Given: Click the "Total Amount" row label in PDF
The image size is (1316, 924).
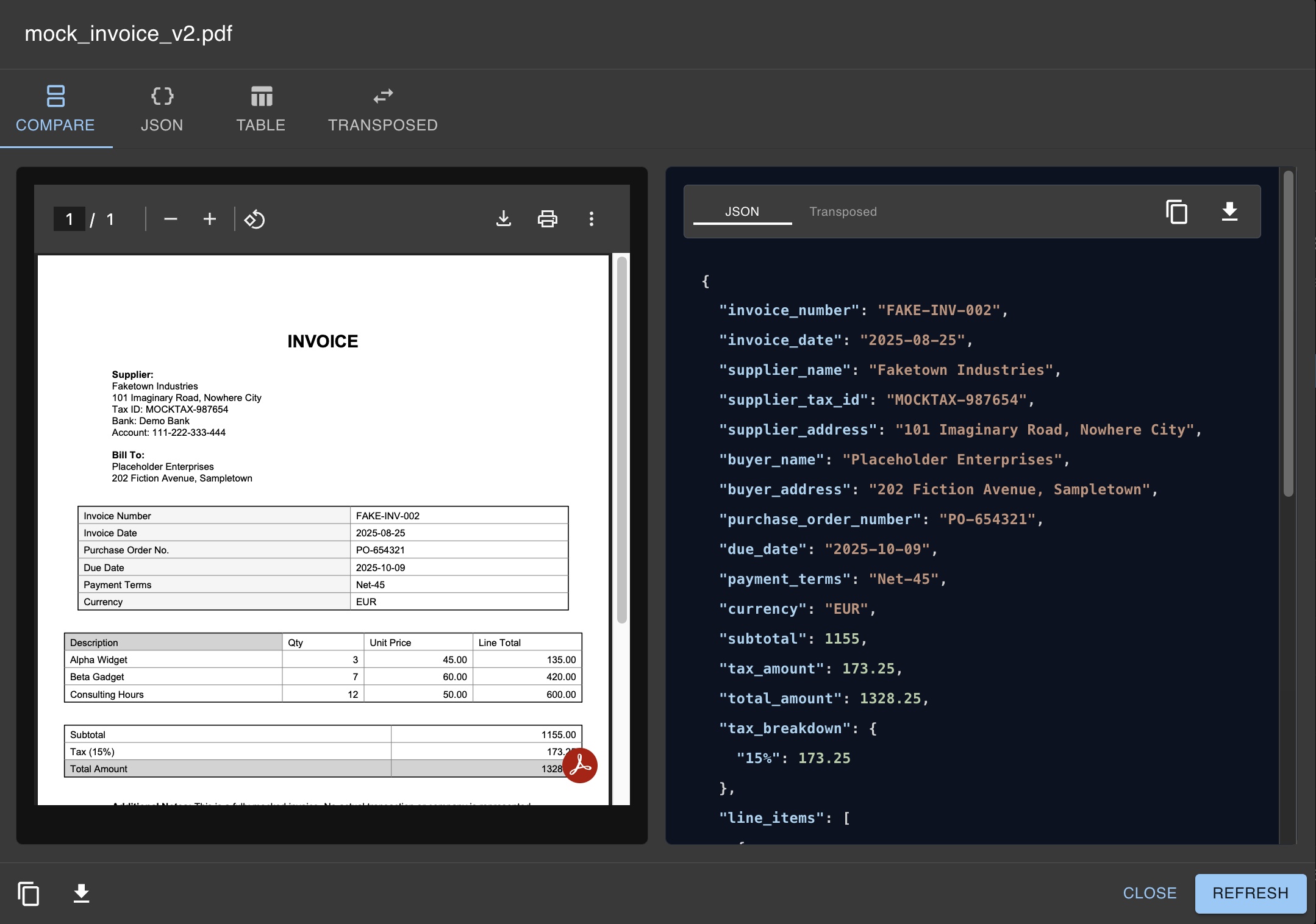Looking at the screenshot, I should (99, 769).
